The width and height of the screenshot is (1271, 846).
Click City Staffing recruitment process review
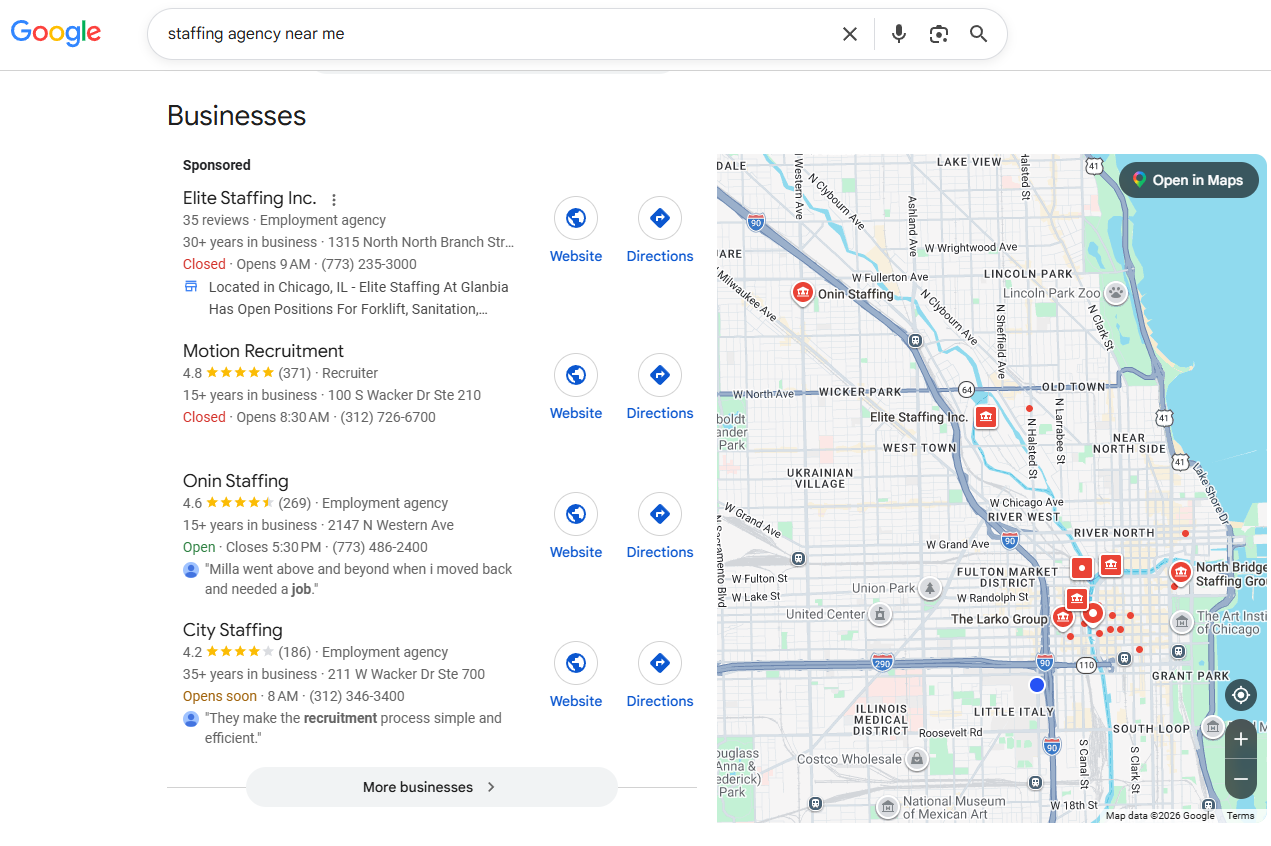coord(353,728)
